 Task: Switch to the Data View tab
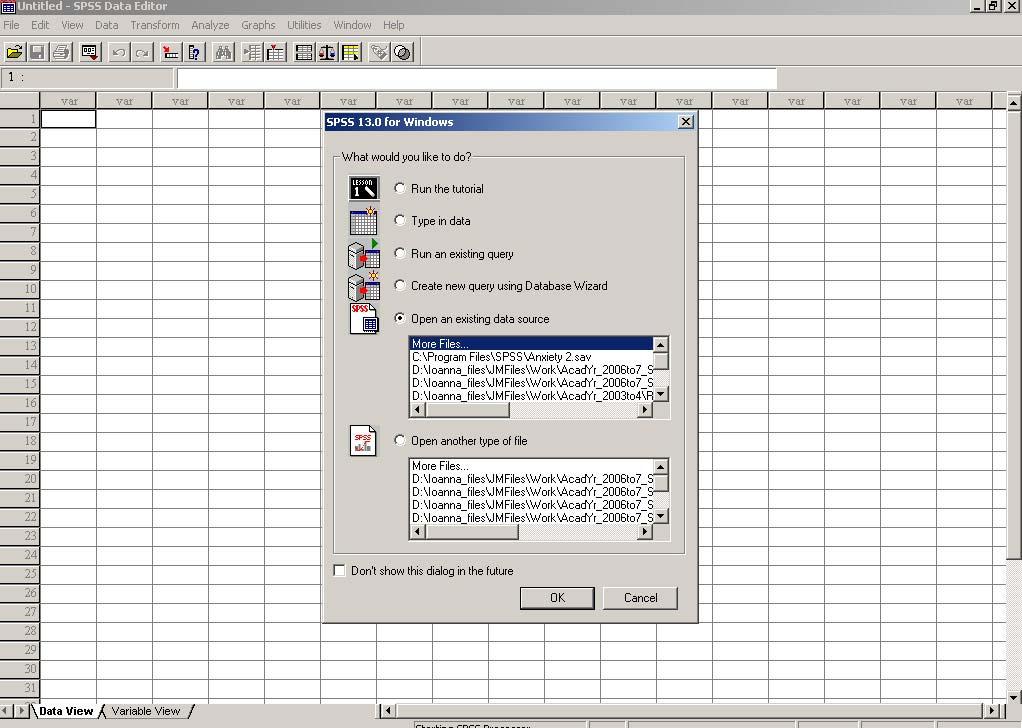pyautogui.click(x=66, y=711)
